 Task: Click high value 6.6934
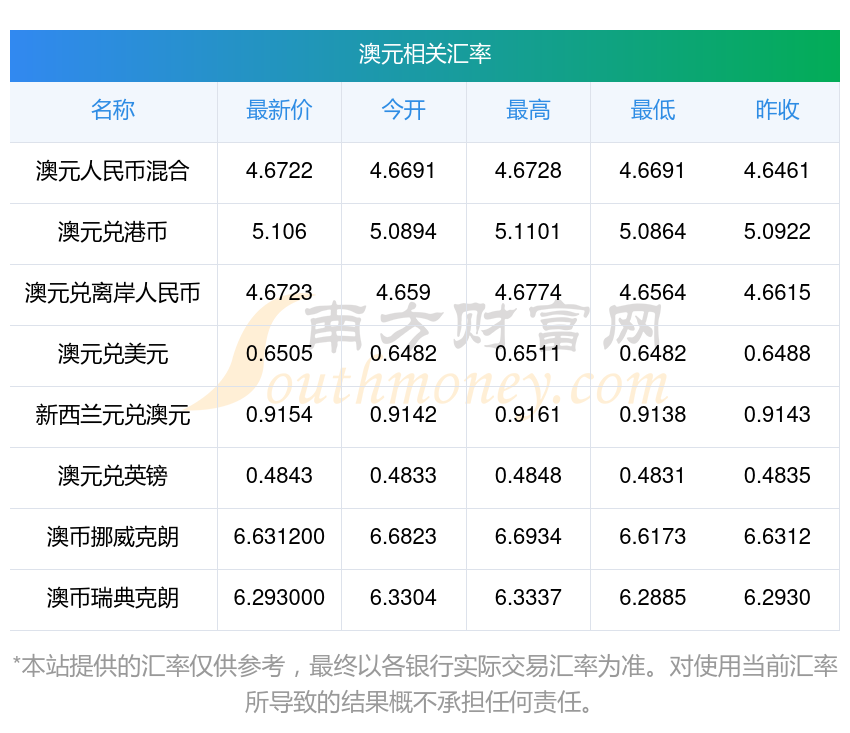528,537
